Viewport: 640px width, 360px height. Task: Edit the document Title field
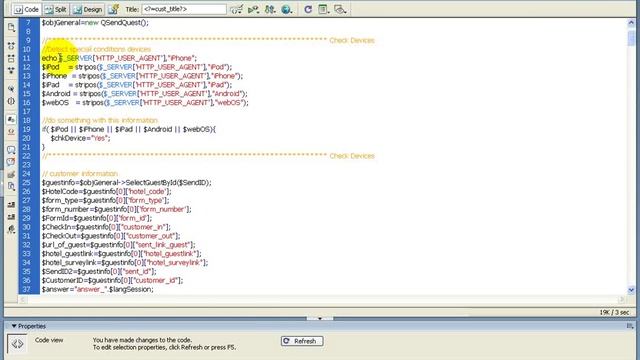tap(184, 9)
